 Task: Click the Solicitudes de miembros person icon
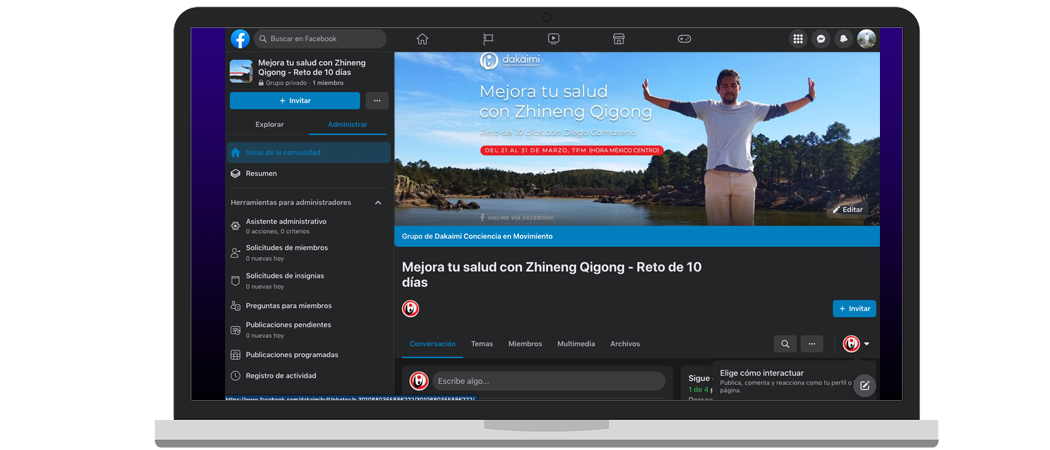[x=235, y=253]
